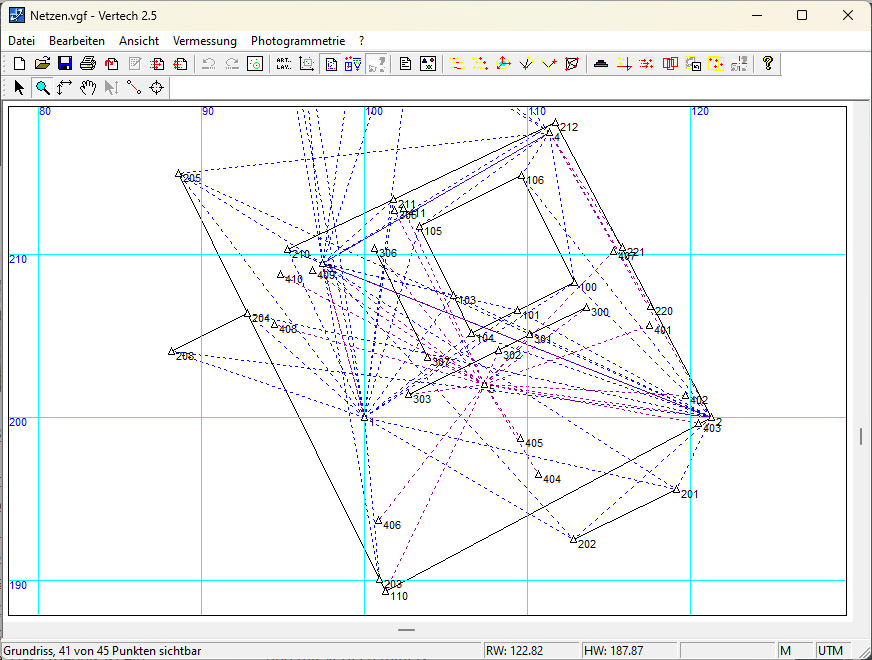Click the text document list icon

coord(405,64)
